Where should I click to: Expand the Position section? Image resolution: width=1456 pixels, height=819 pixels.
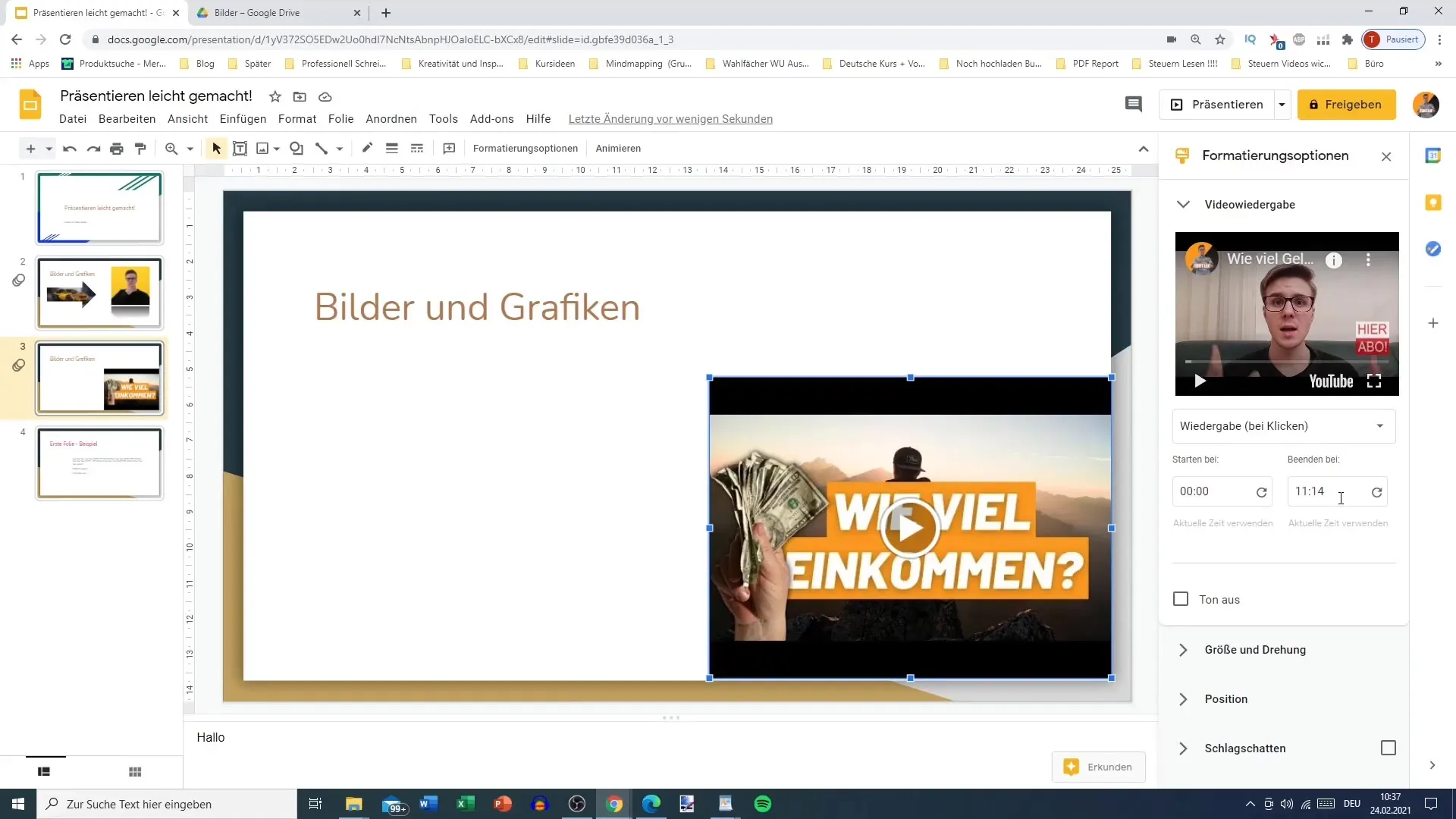point(1183,699)
